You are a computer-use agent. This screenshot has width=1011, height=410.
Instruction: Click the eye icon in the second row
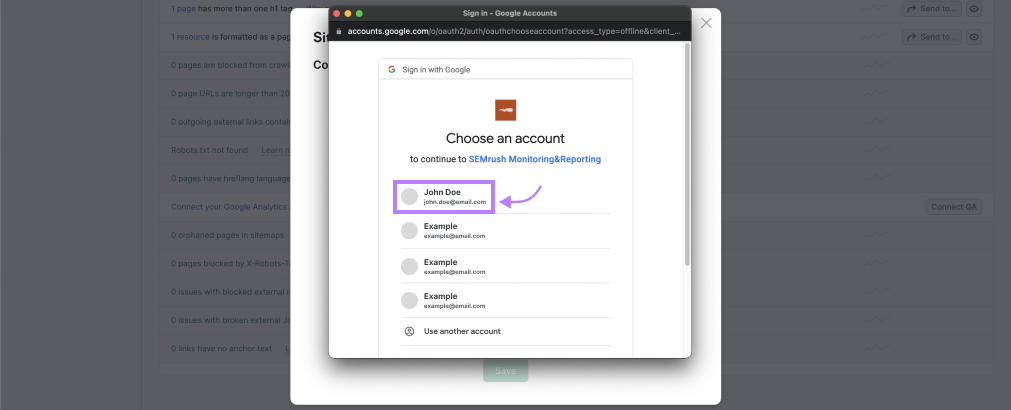coord(974,37)
